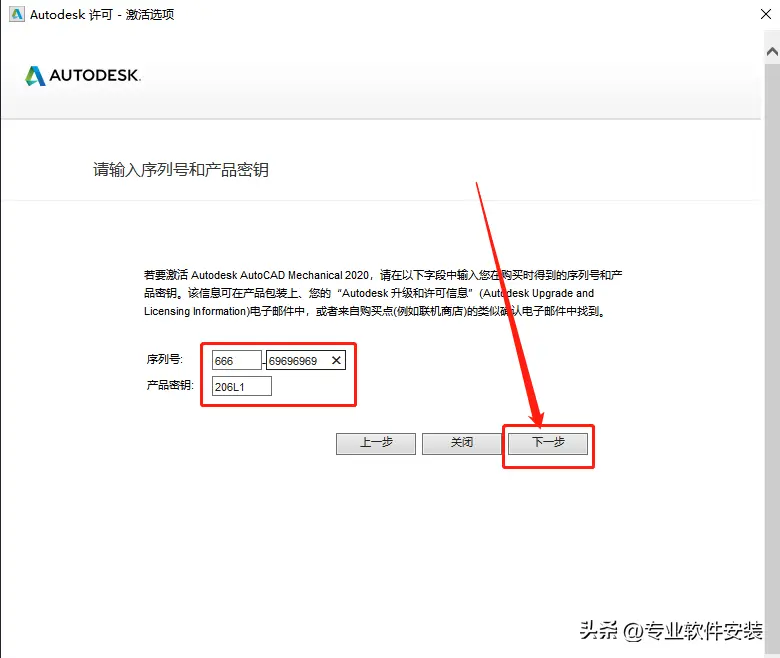Click the 请输入序列号和产品密钥 heading
Screen dimensions: 780x658
pos(181,170)
